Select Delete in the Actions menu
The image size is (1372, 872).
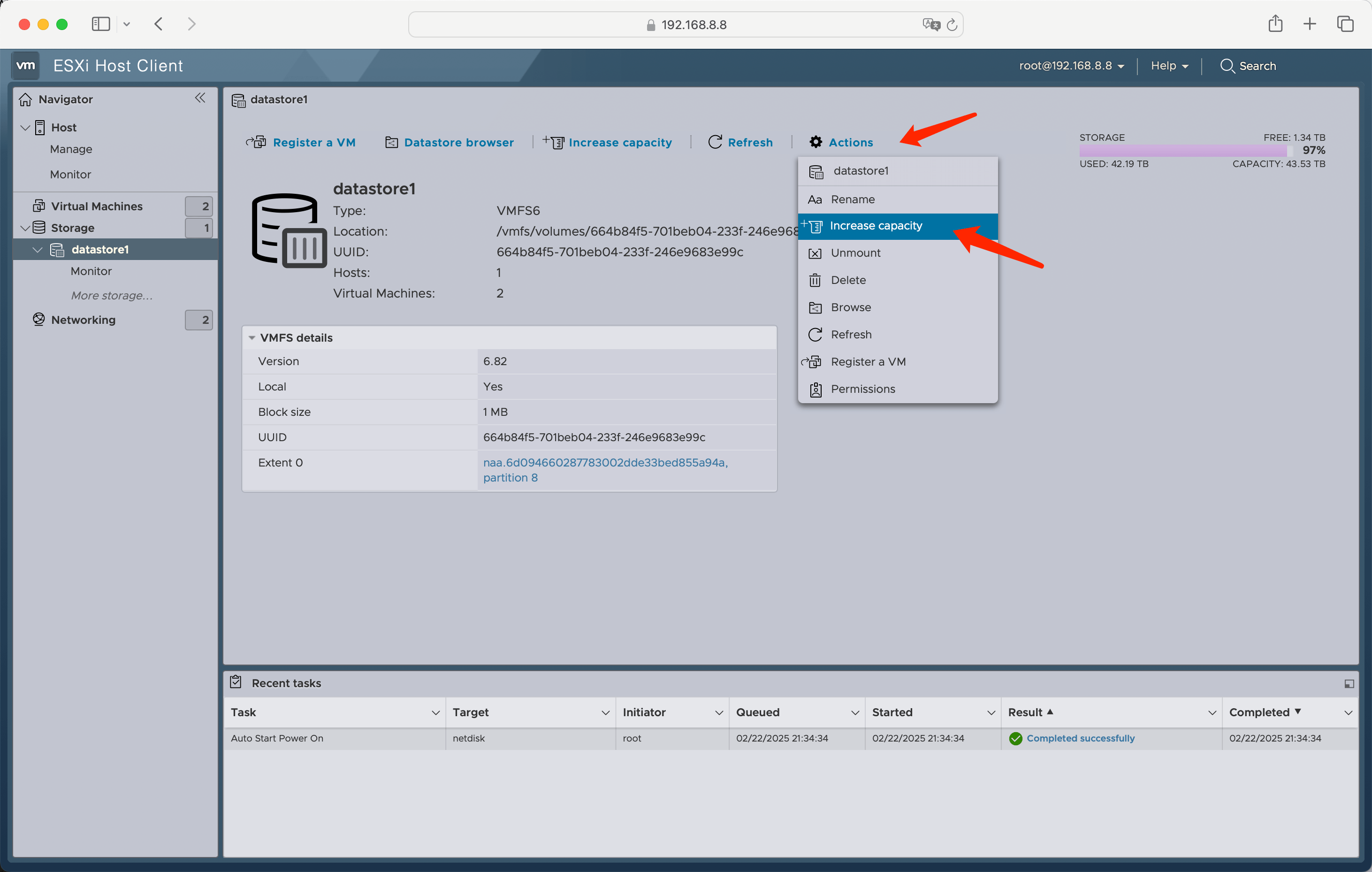897,280
